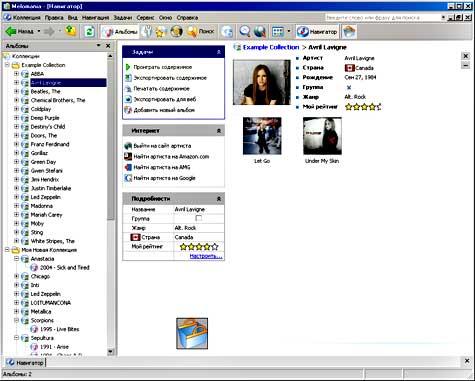Toggle the Группа checkbox in Подробности
The height and width of the screenshot is (381, 475).
pyautogui.click(x=199, y=218)
